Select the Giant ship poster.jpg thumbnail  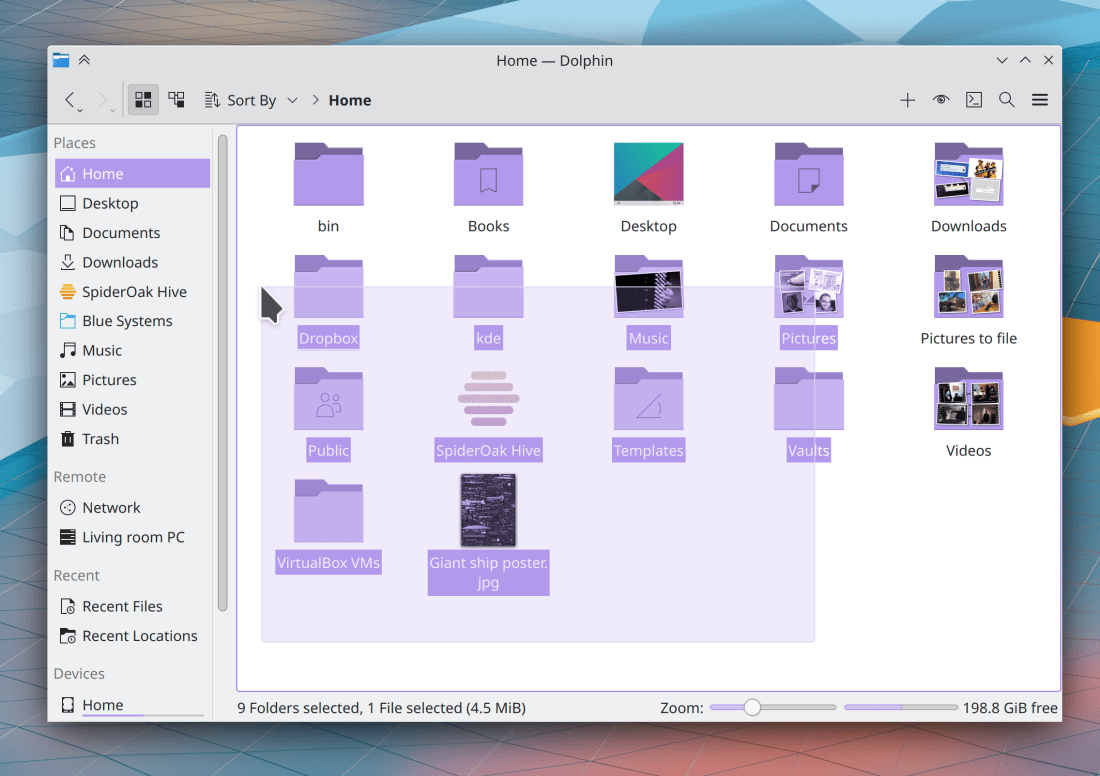pyautogui.click(x=488, y=510)
